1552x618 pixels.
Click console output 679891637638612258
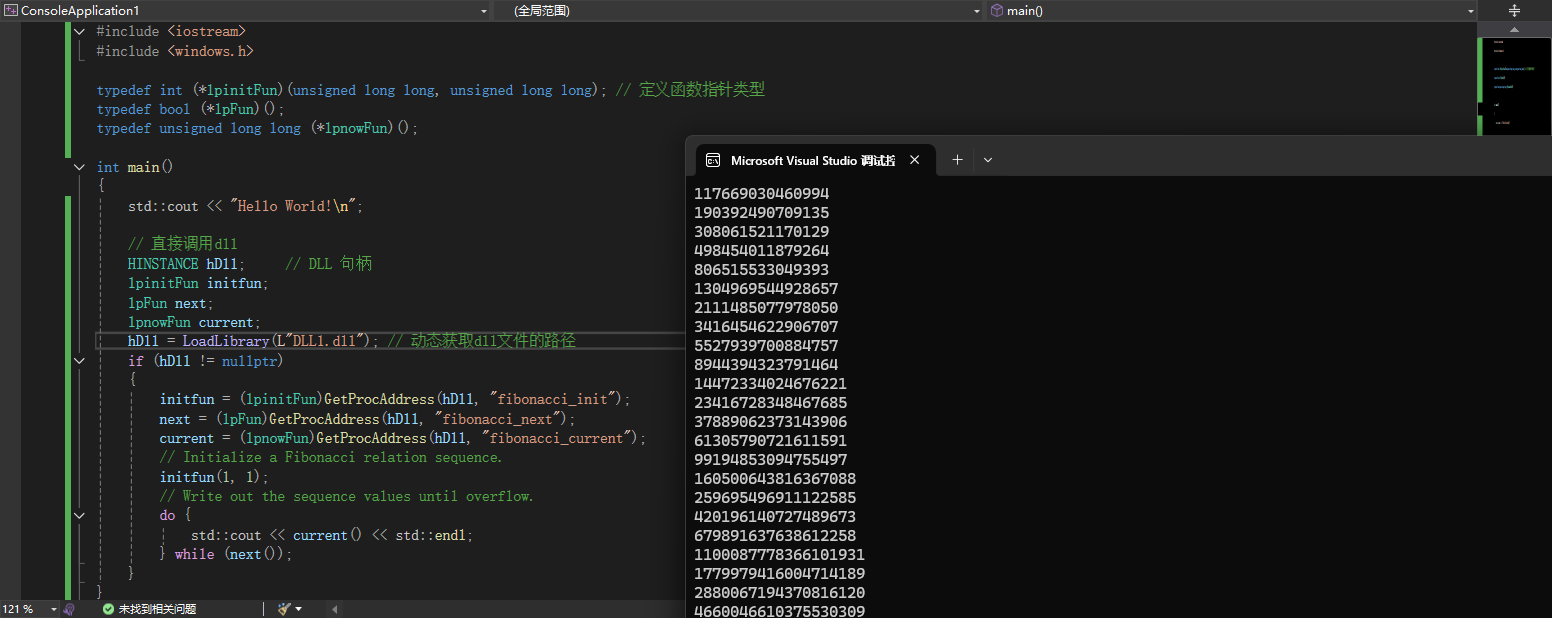pos(775,536)
